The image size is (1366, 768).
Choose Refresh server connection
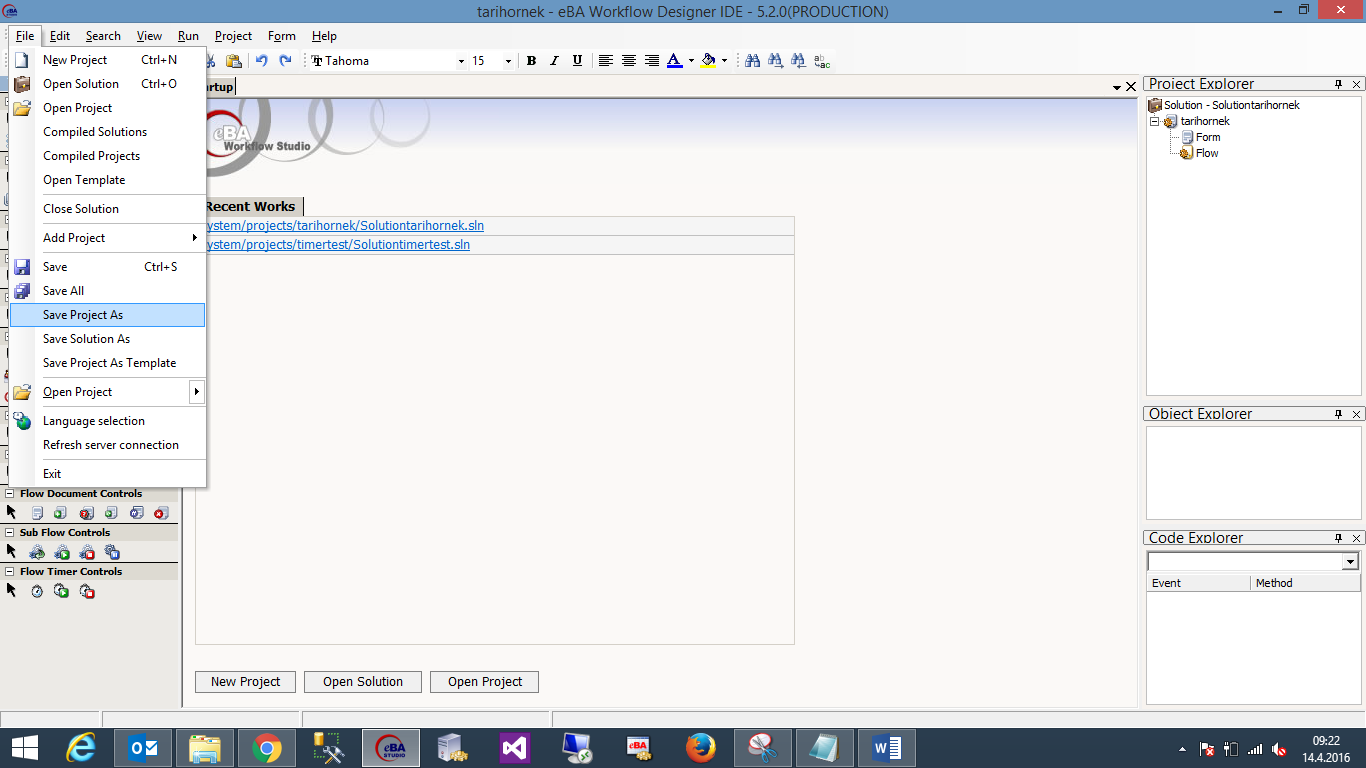tap(107, 445)
